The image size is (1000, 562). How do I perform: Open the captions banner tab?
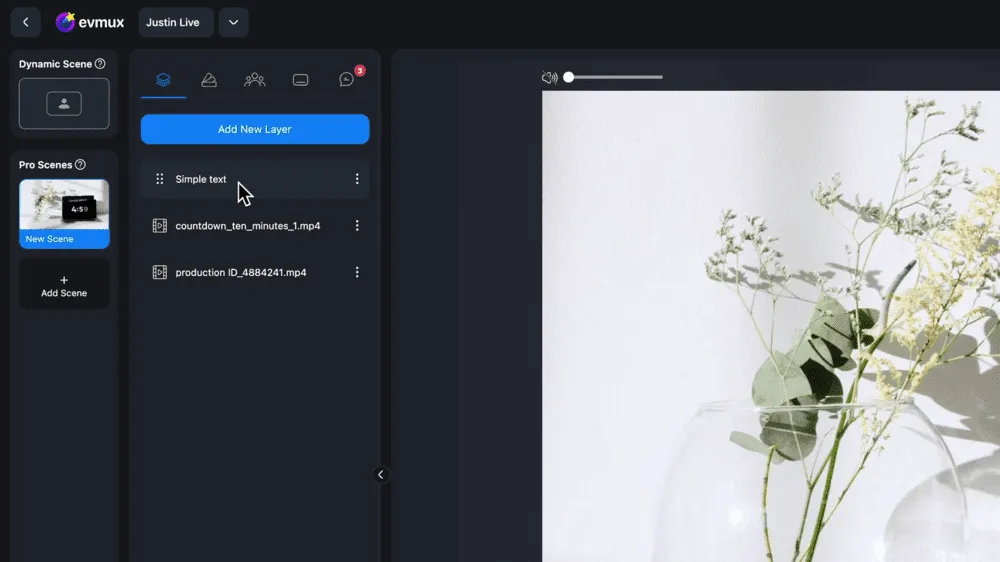[x=300, y=80]
